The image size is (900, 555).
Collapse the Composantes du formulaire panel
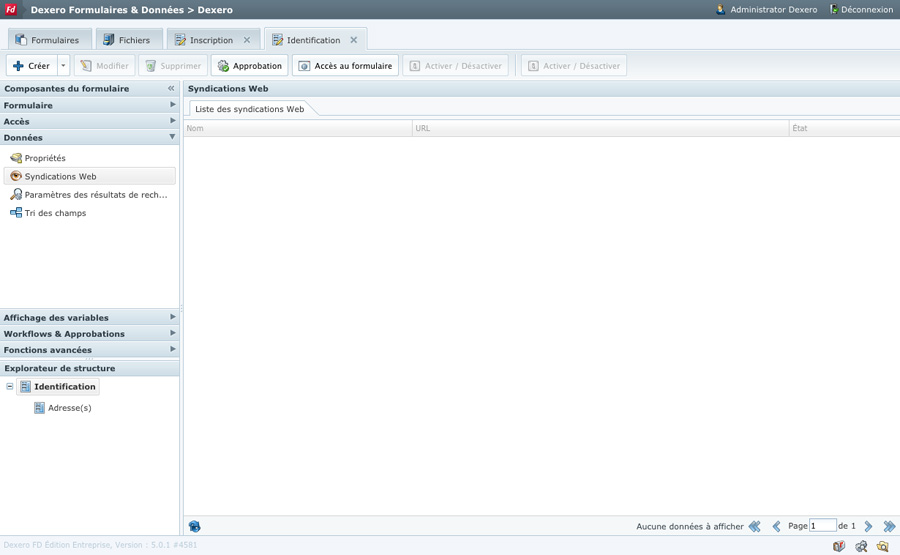[x=171, y=89]
